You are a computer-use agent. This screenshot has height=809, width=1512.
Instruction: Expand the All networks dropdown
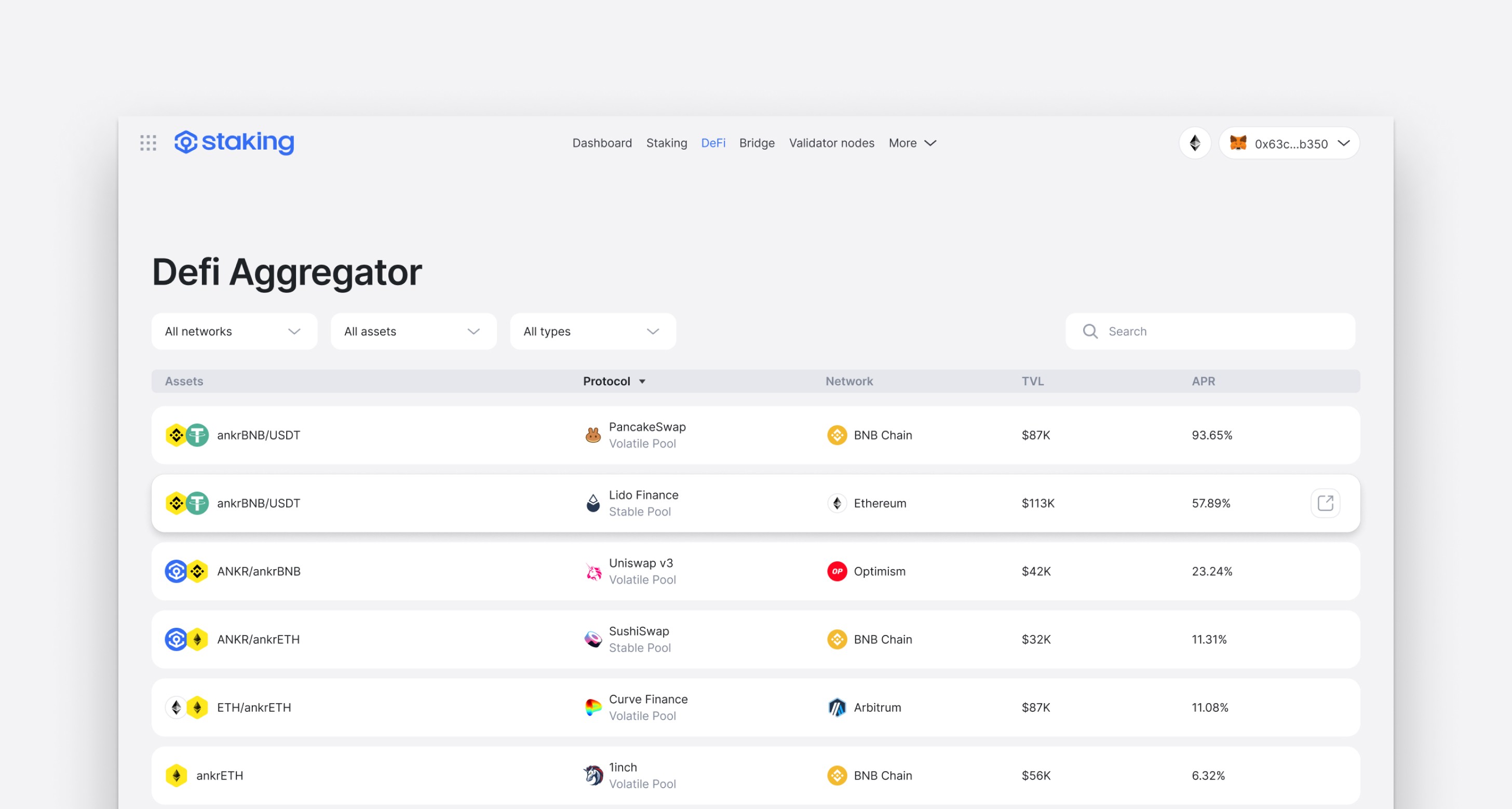click(234, 331)
